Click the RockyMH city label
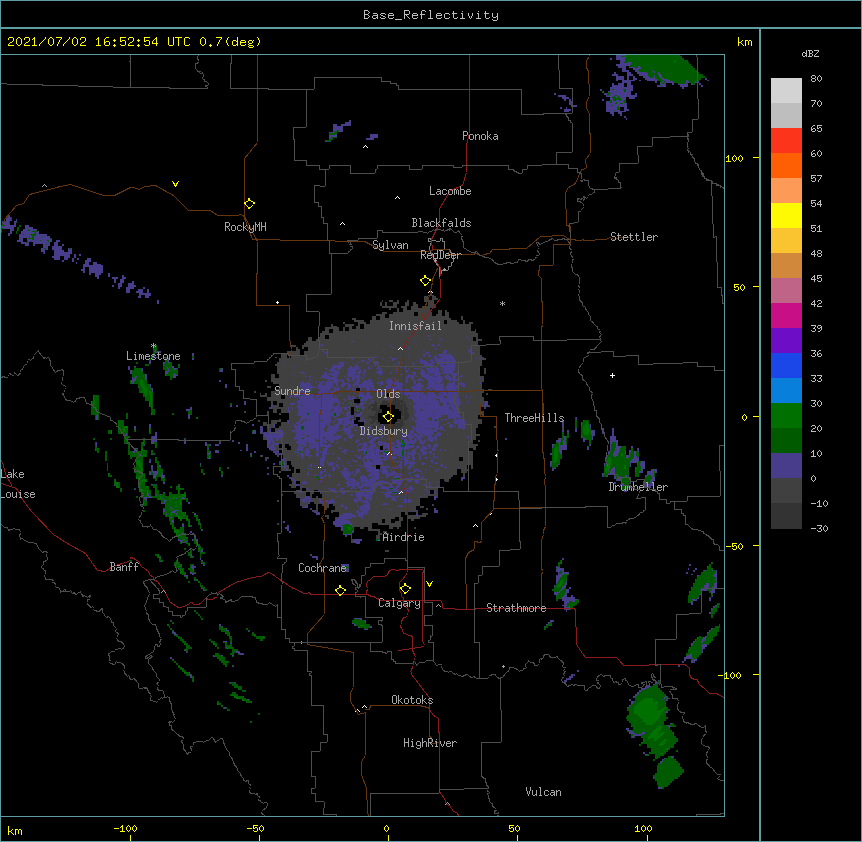The height and width of the screenshot is (842, 862). click(245, 226)
